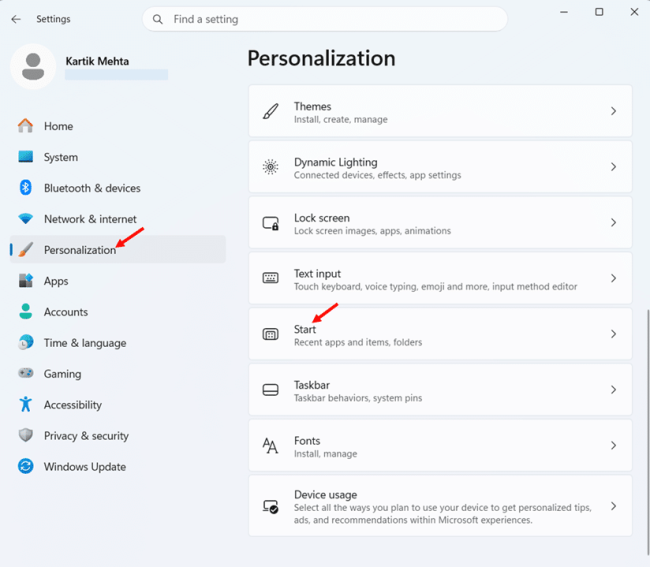The height and width of the screenshot is (567, 650).
Task: Open Taskbar settings via chevron
Action: point(614,390)
